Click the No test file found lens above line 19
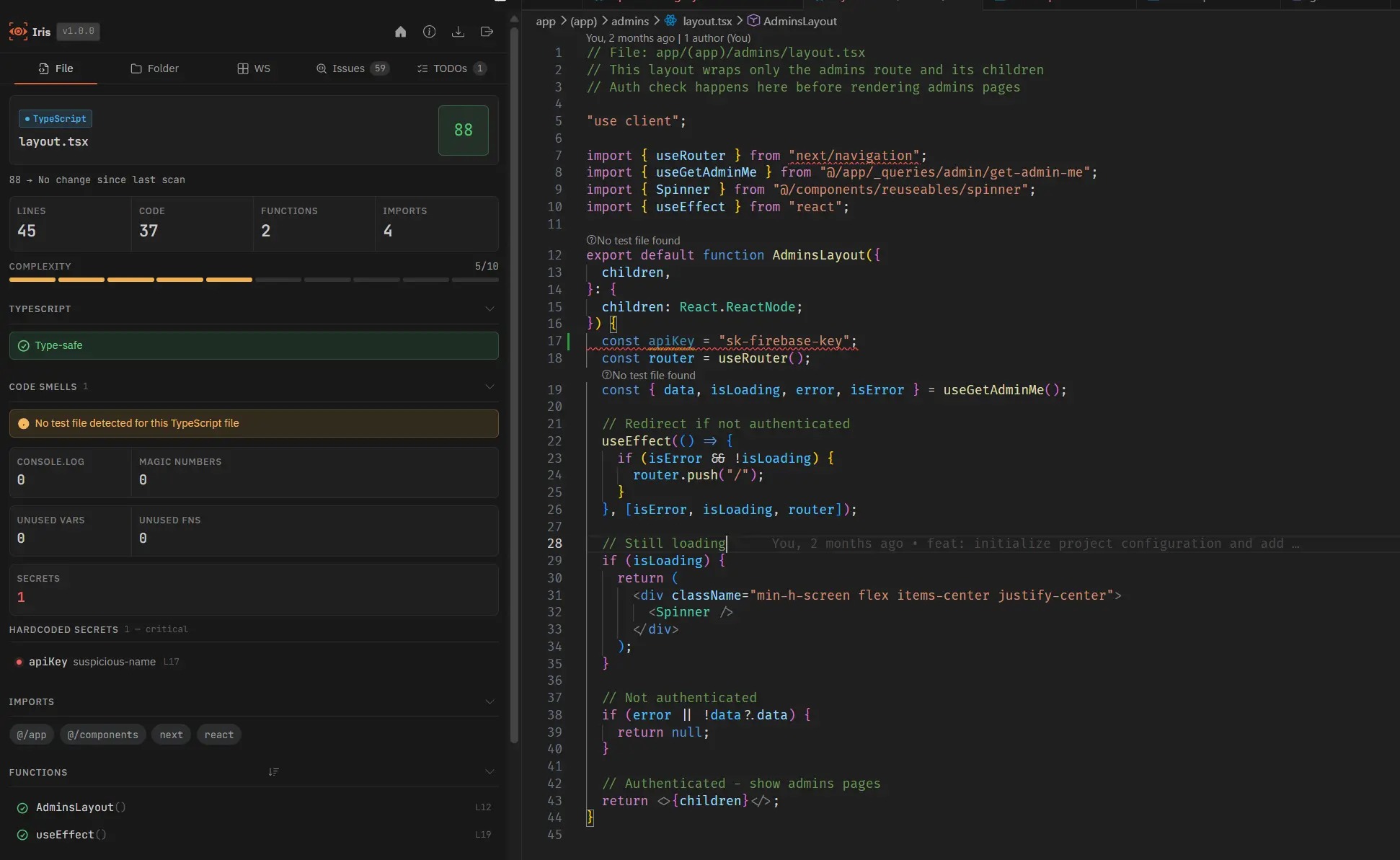 649,376
